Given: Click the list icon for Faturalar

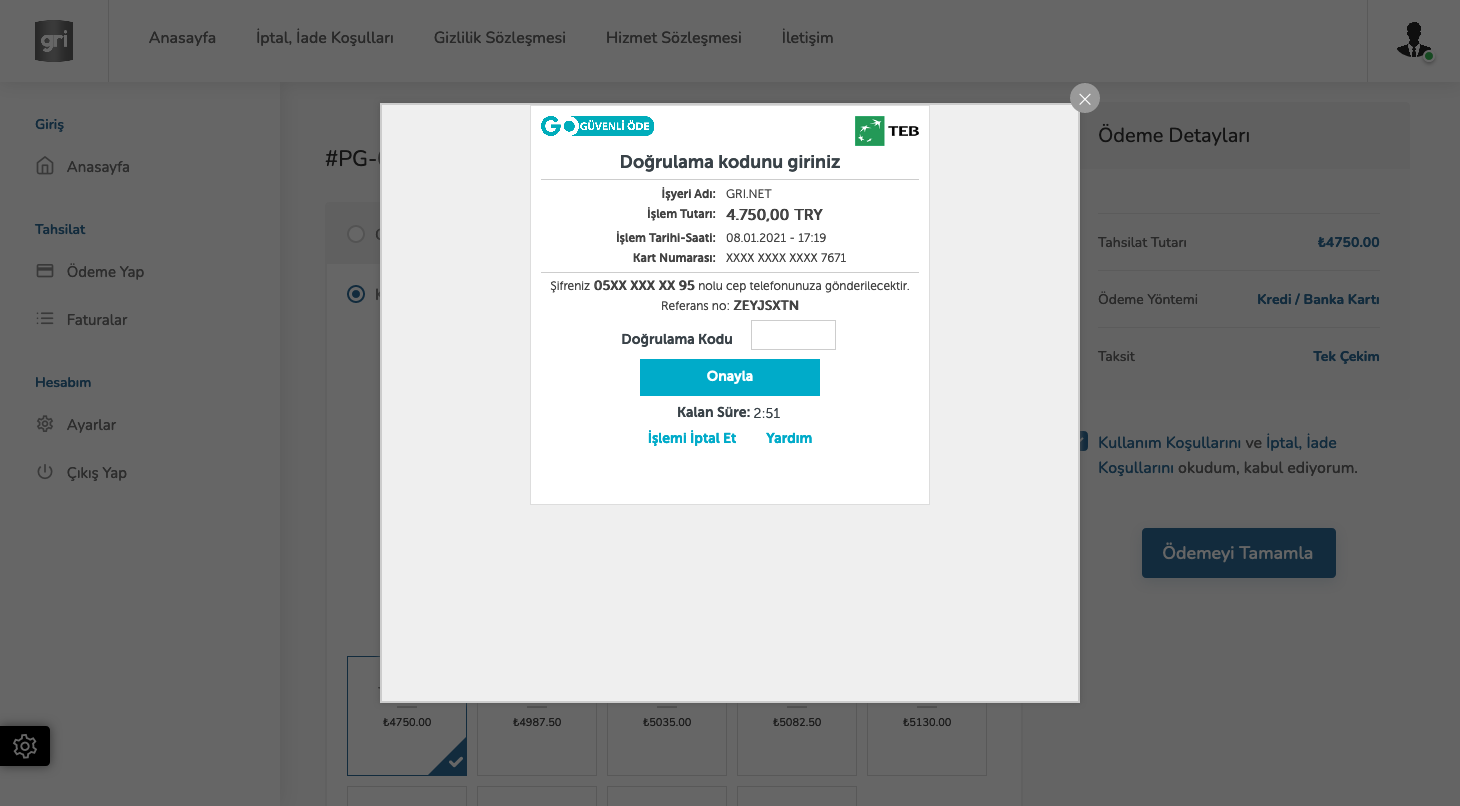Looking at the screenshot, I should [45, 319].
